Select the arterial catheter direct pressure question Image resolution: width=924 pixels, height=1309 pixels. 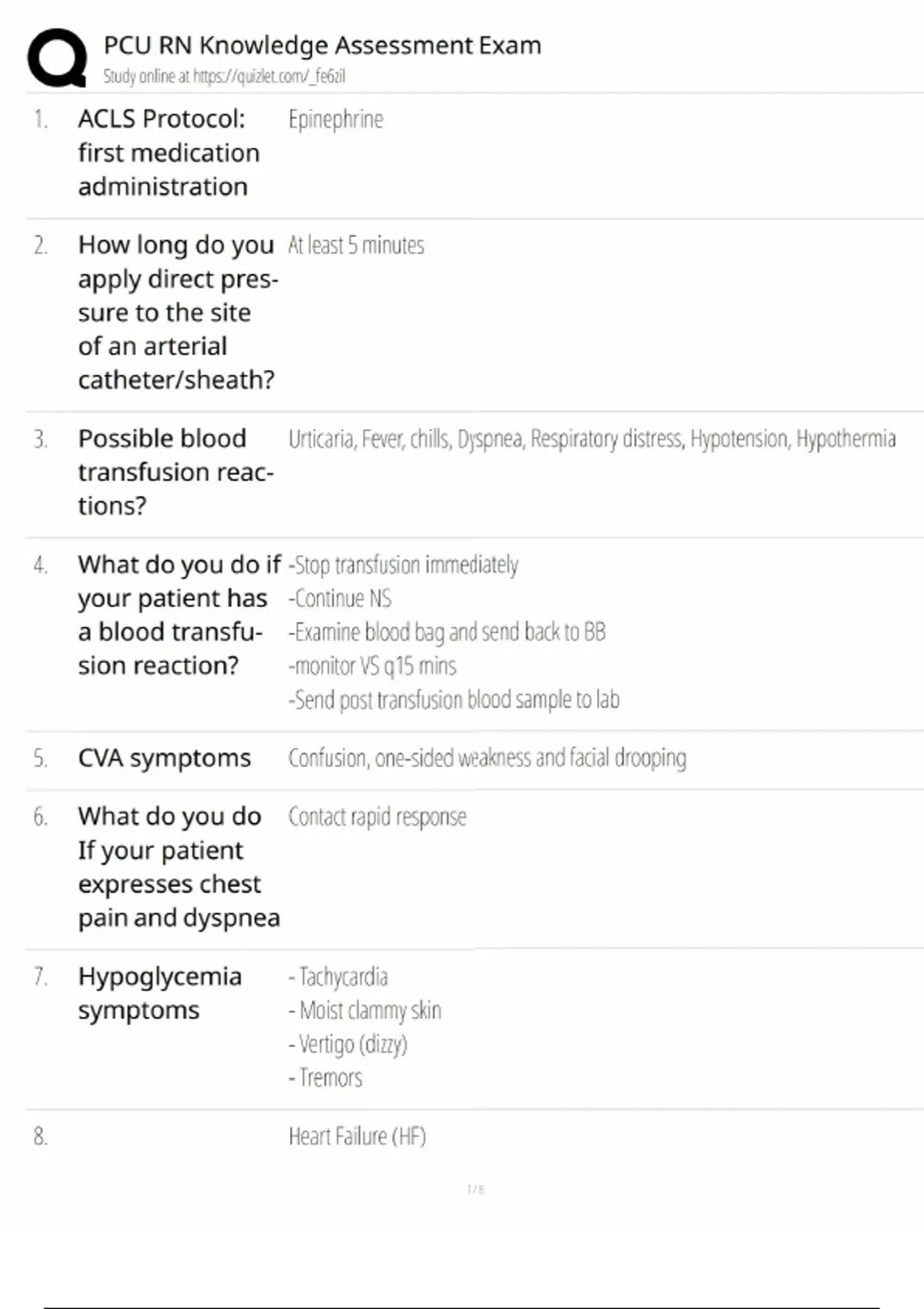[x=177, y=312]
